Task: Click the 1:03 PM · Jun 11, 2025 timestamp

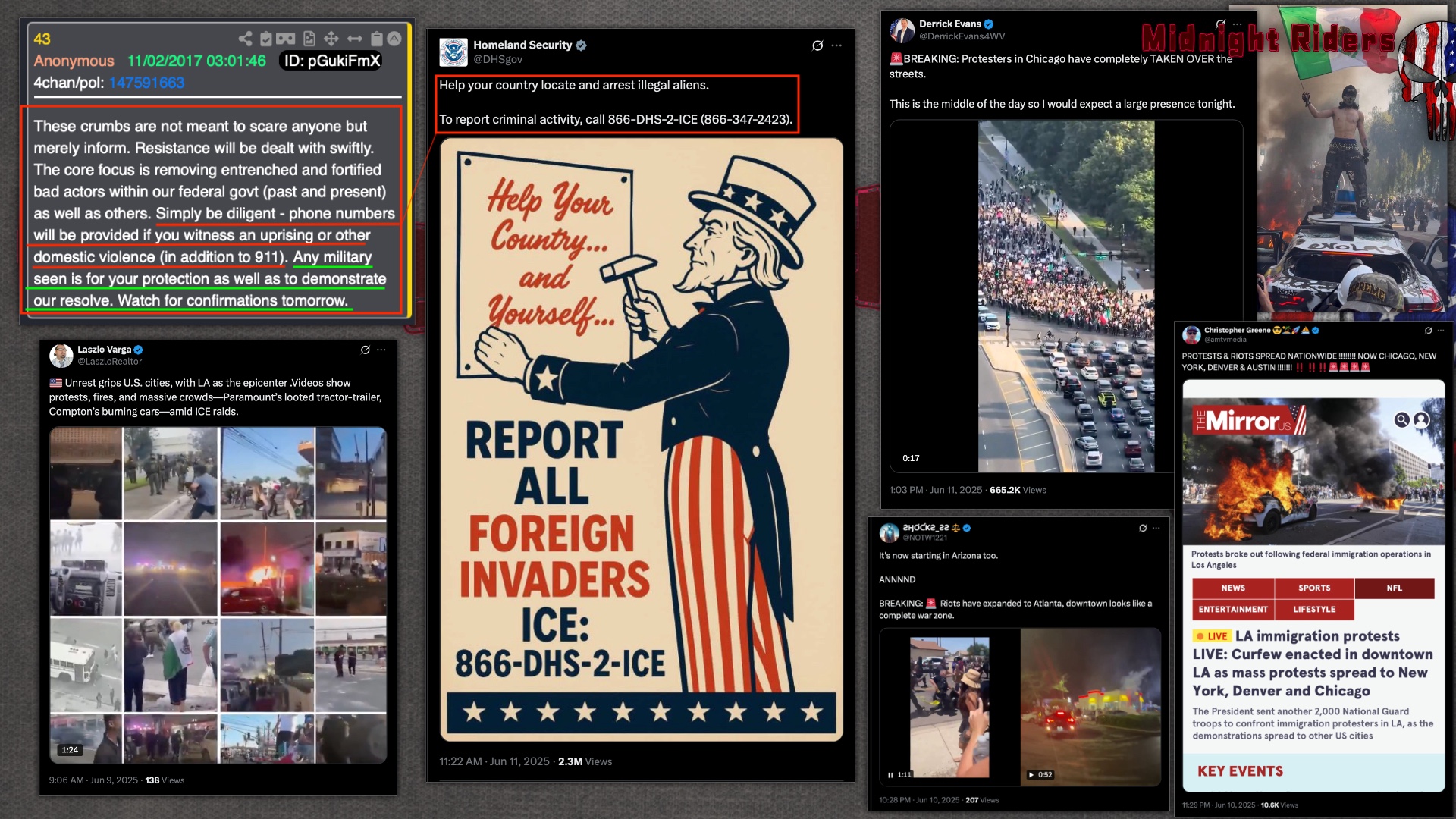Action: coord(936,490)
